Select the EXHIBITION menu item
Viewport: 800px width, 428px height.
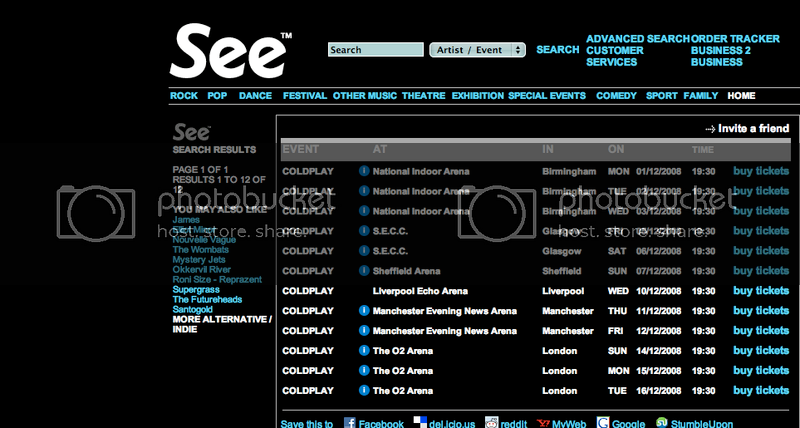point(478,95)
